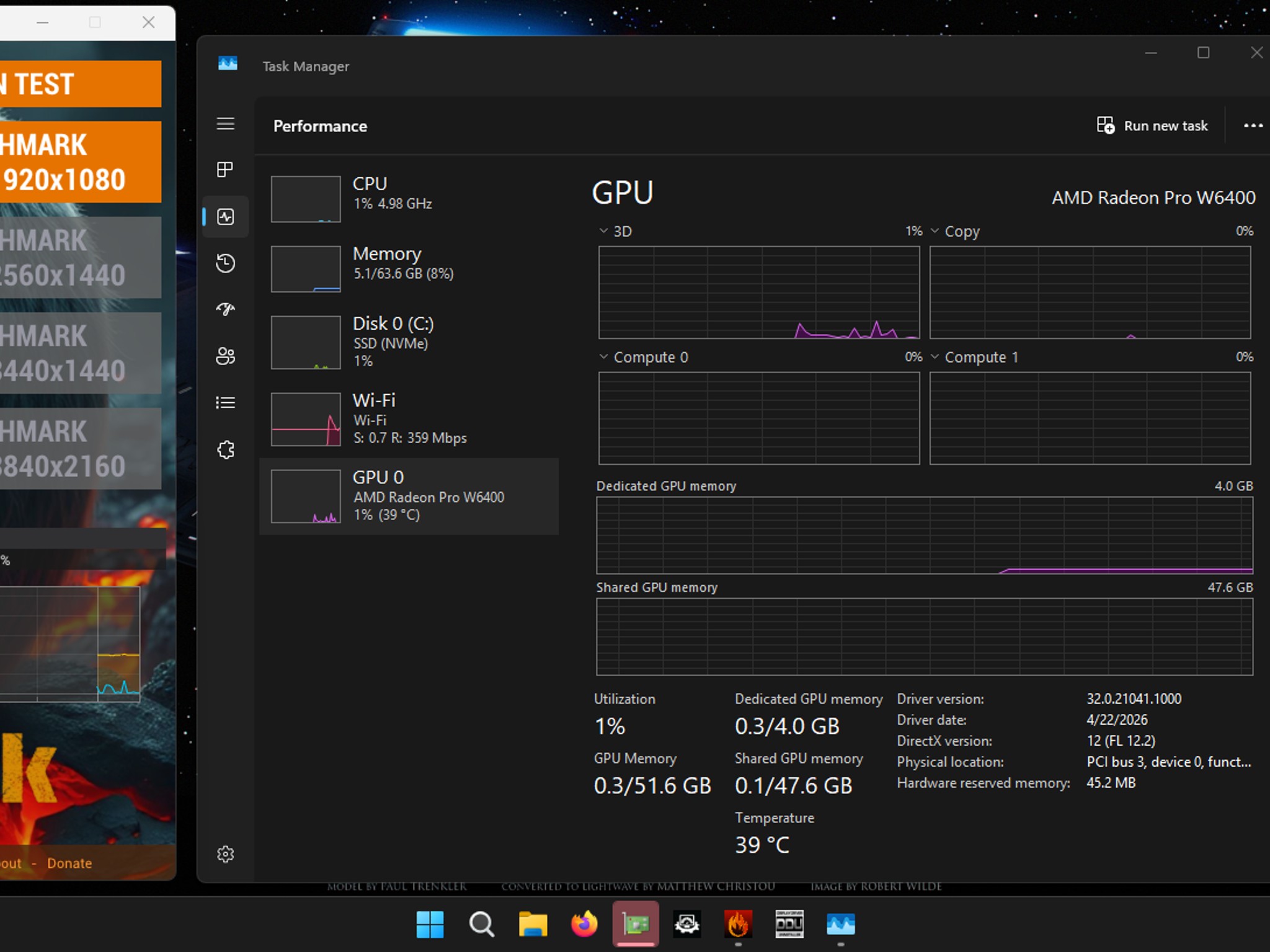This screenshot has width=1270, height=952.
Task: Click the Dedicated GPU memory graph
Action: click(925, 535)
